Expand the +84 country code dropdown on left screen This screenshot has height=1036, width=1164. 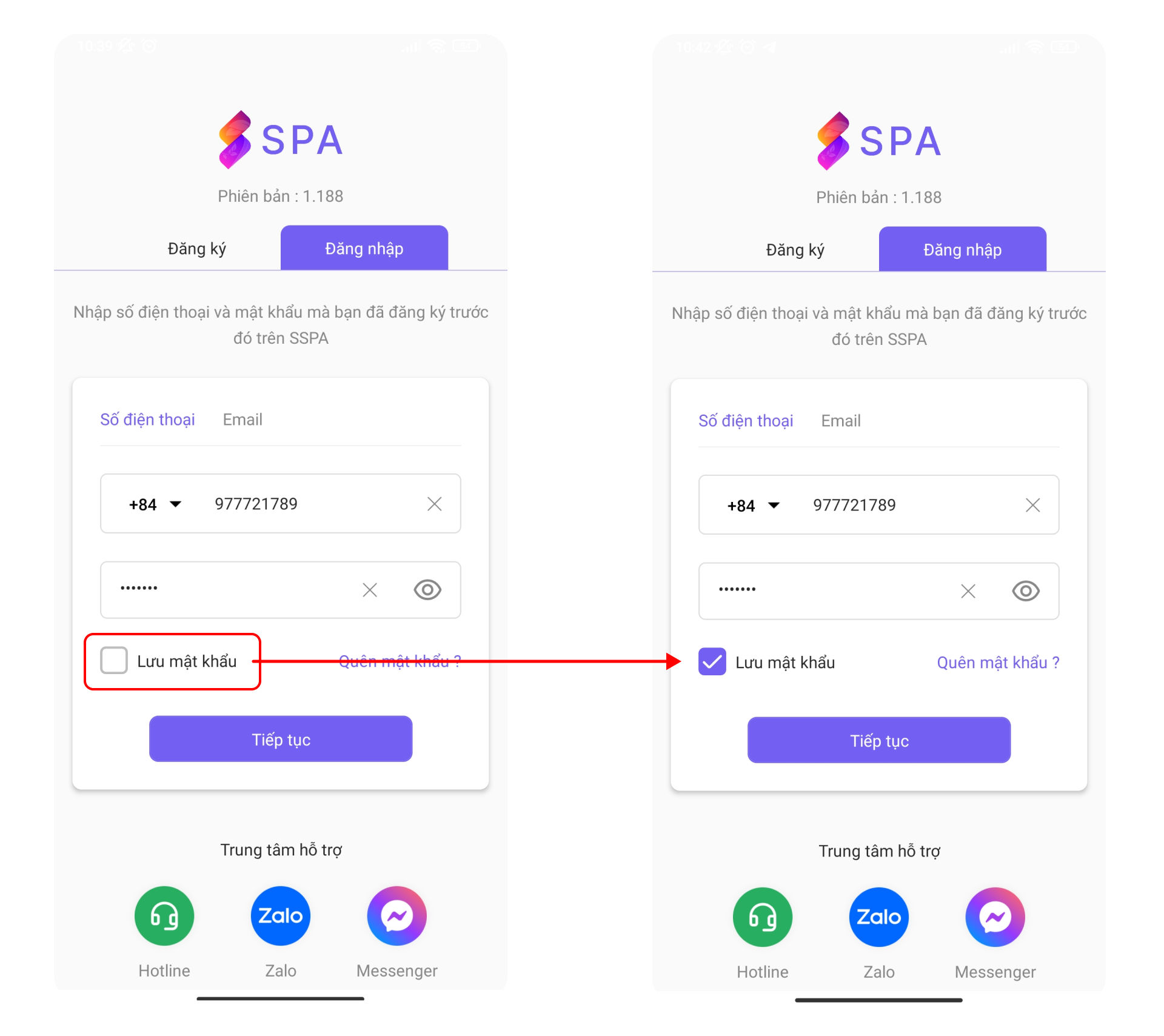[155, 504]
